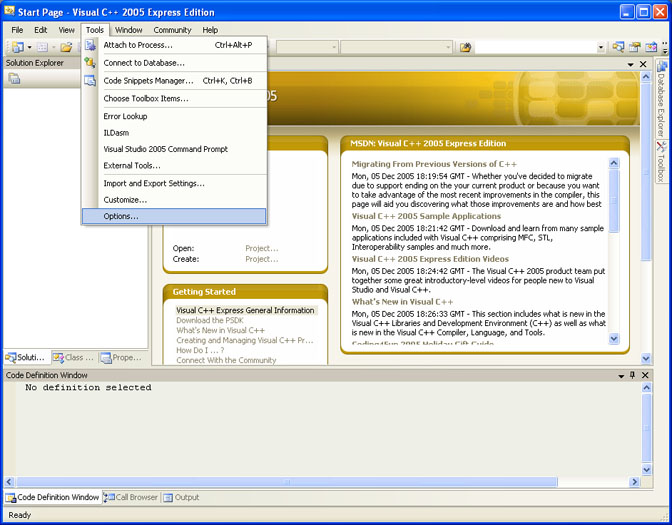Choose Customize from Tools menu

[174, 200]
